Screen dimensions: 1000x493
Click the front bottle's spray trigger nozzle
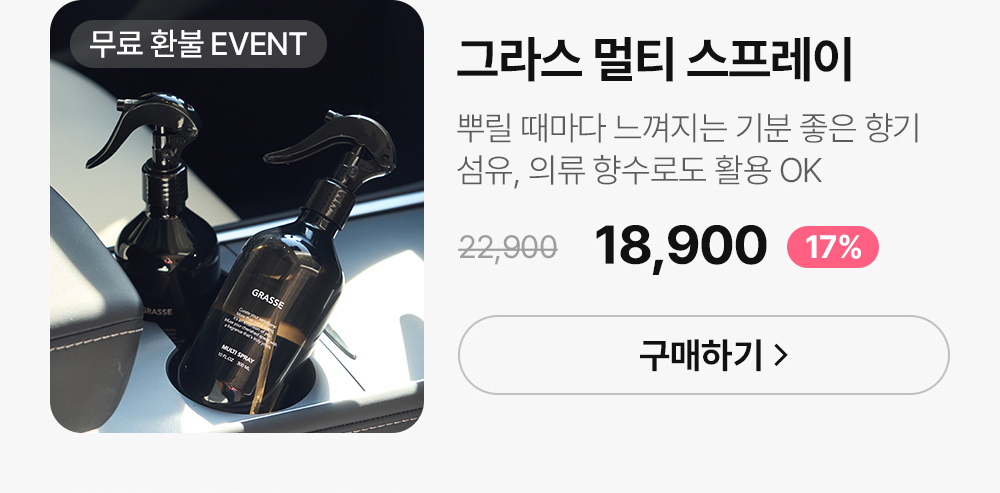click(330, 145)
